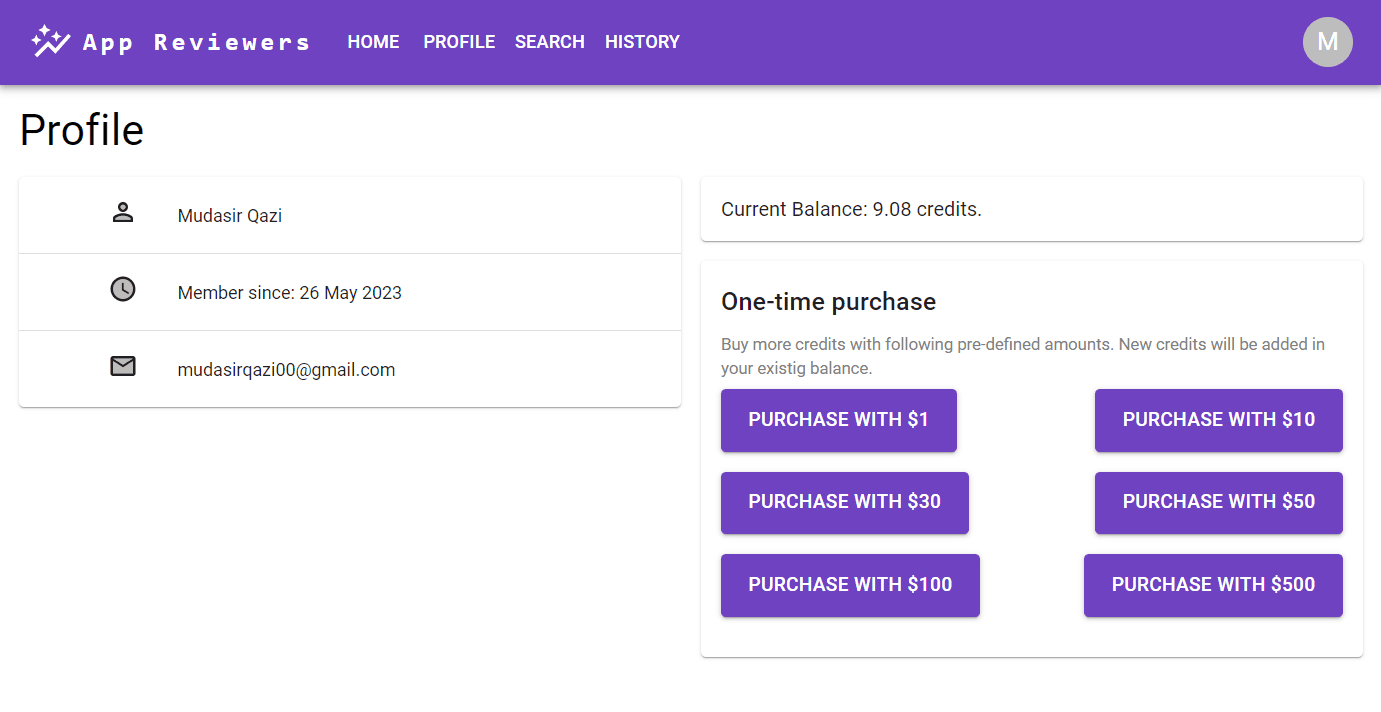
Task: Click the Current Balance credits card
Action: (1031, 209)
